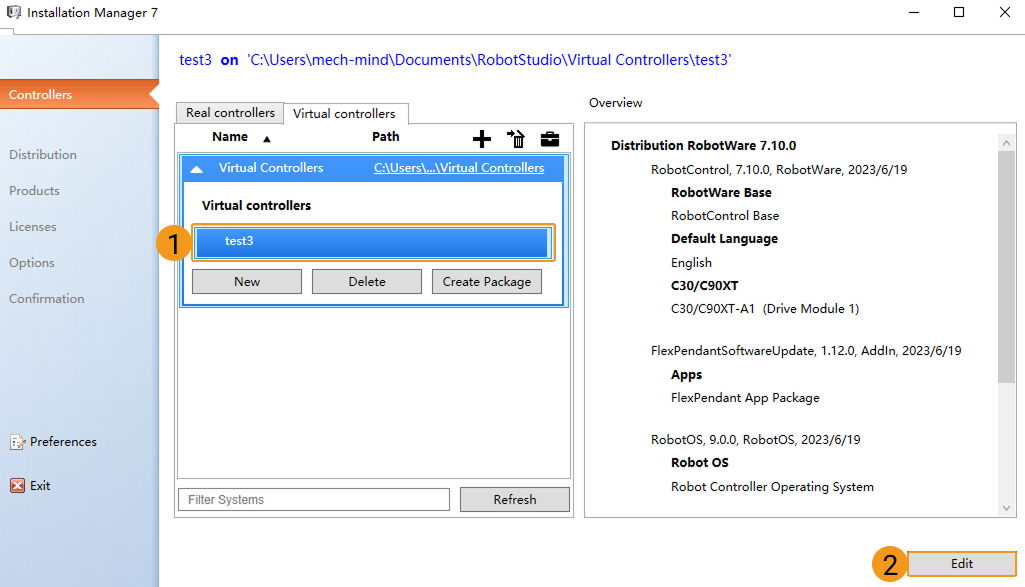Screen dimensions: 1025x587
Task: Click the plus add-location icon
Action: click(x=481, y=139)
